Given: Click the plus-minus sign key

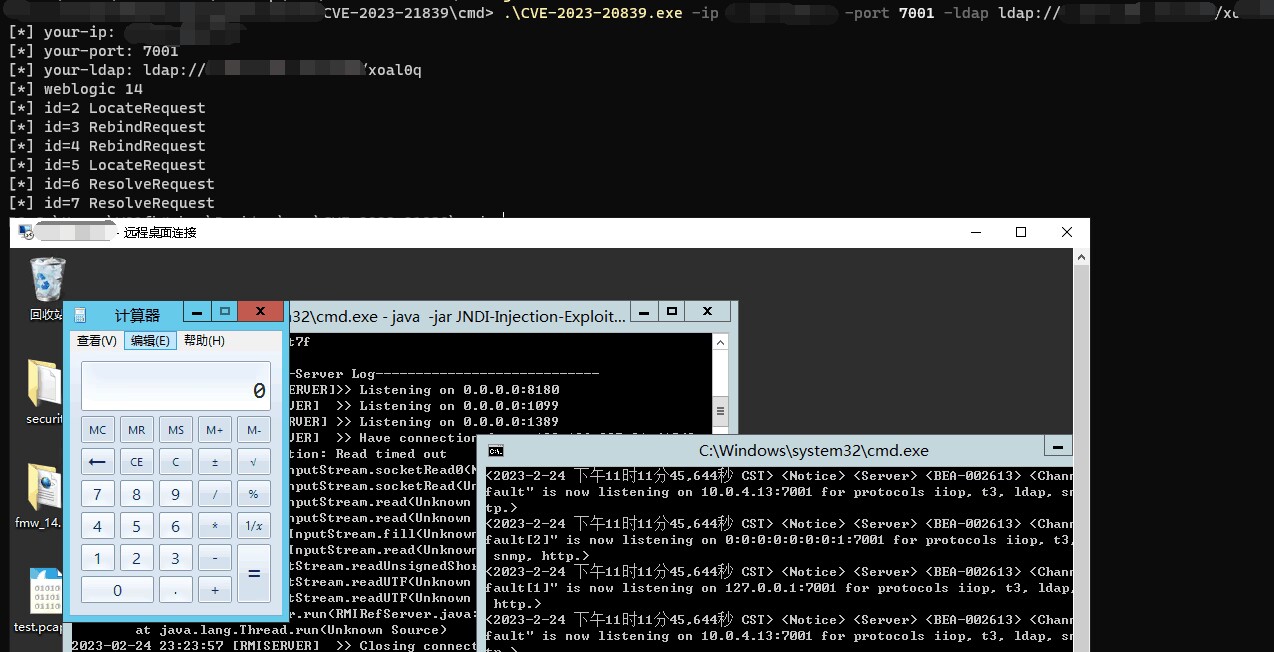Looking at the screenshot, I should coord(215,462).
